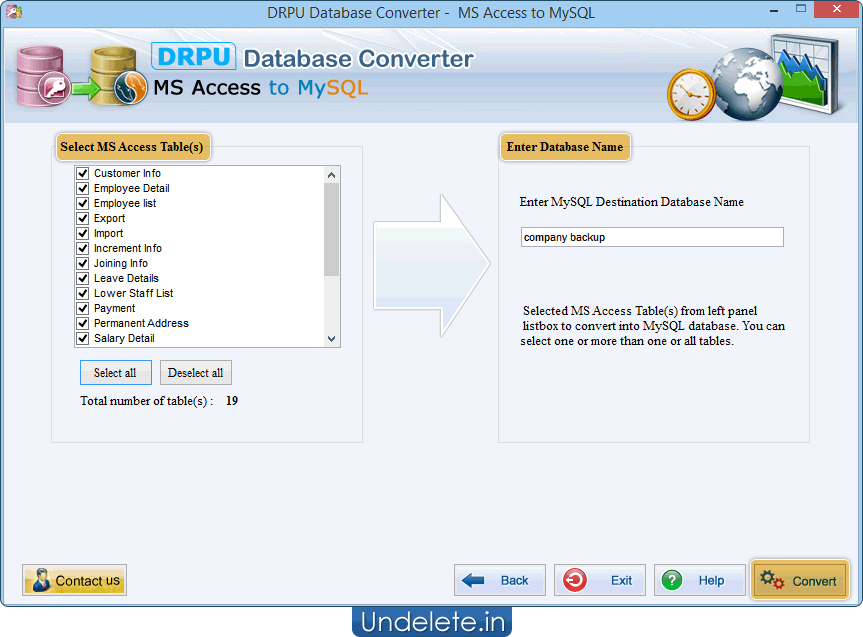Uncheck the Customer Info table checkbox
The width and height of the screenshot is (863, 637).
pyautogui.click(x=83, y=173)
